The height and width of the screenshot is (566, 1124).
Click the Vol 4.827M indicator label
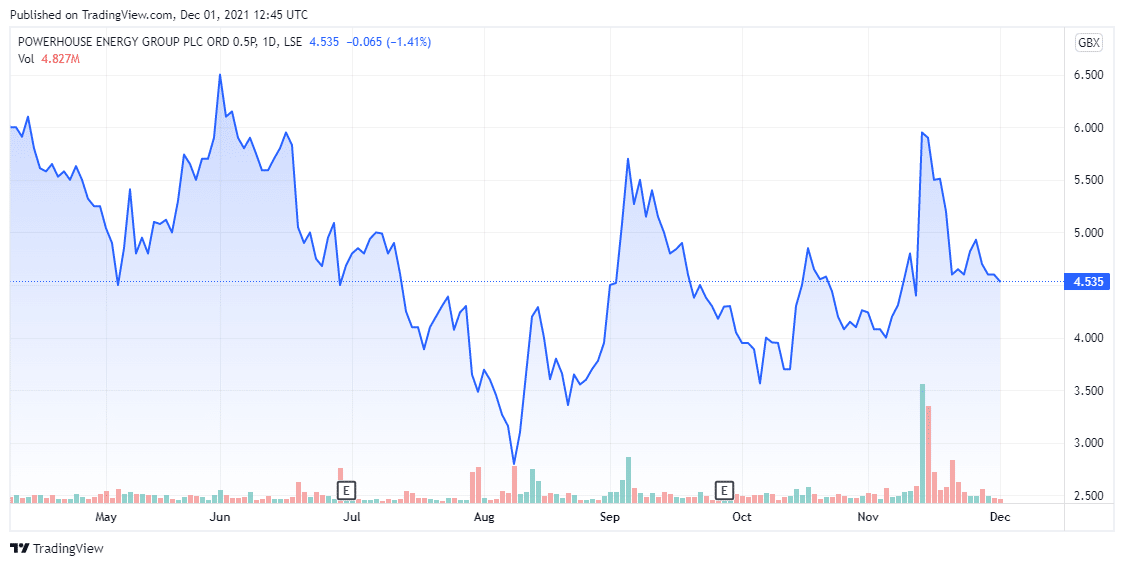tap(49, 59)
